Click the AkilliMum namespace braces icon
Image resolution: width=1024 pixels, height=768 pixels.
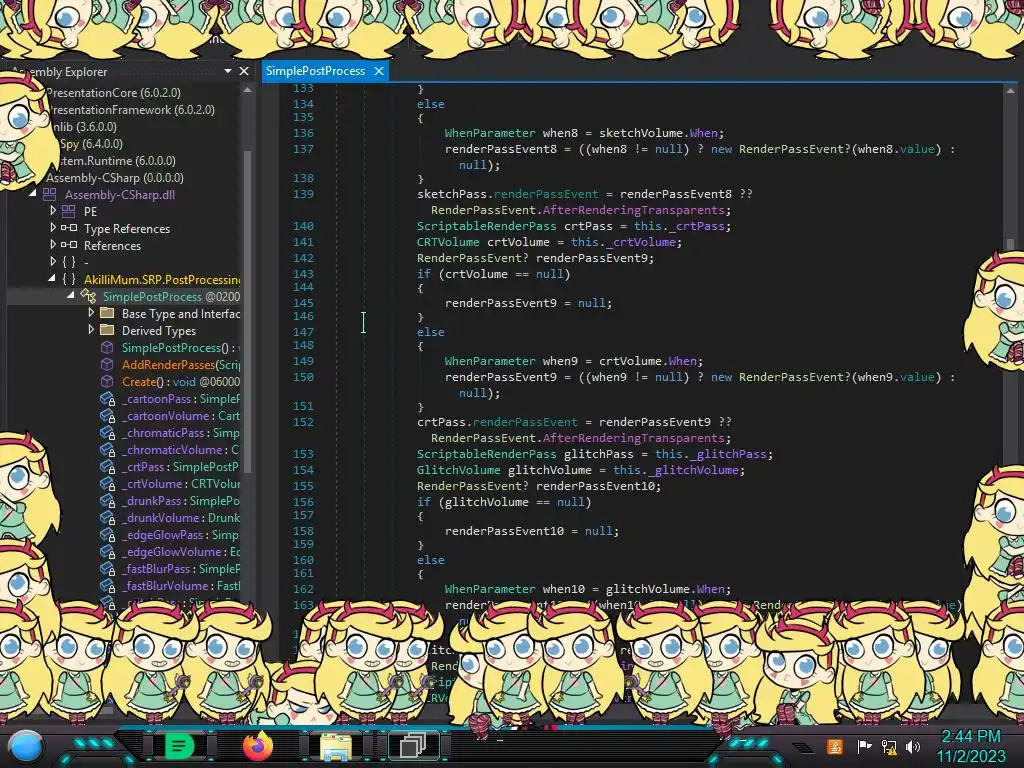point(69,280)
